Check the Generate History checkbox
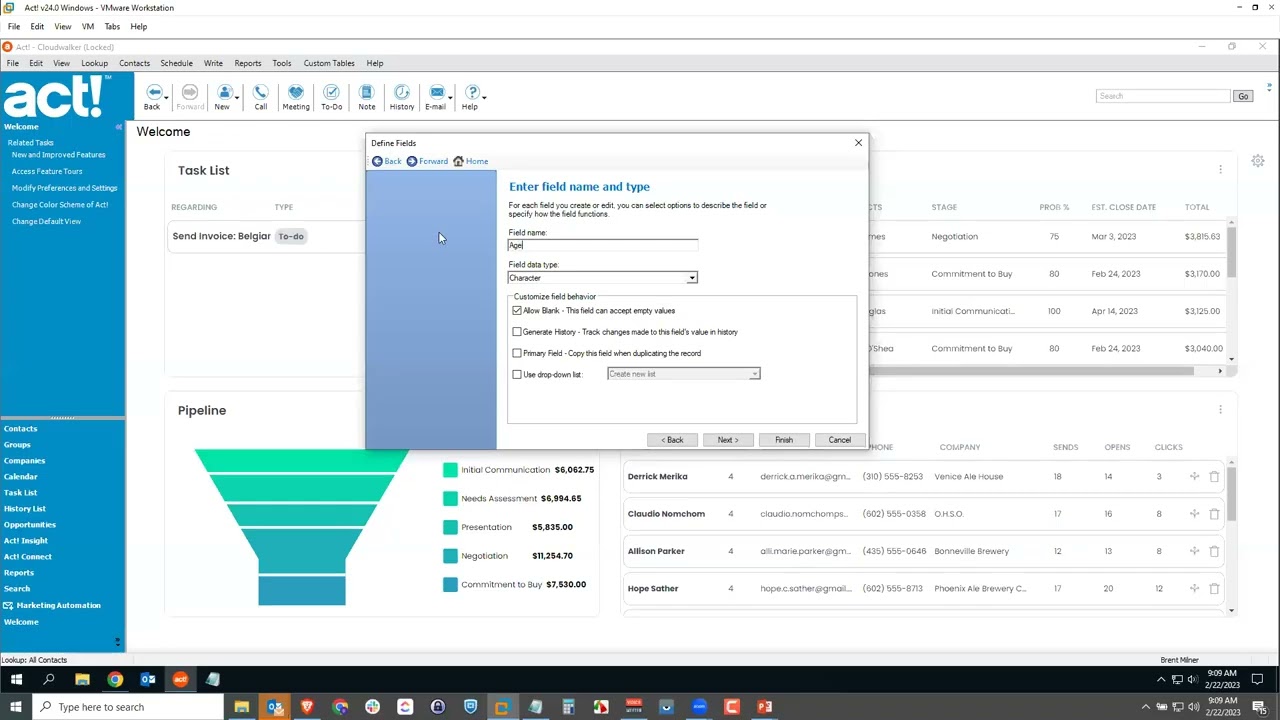Viewport: 1280px width, 720px height. [x=517, y=332]
